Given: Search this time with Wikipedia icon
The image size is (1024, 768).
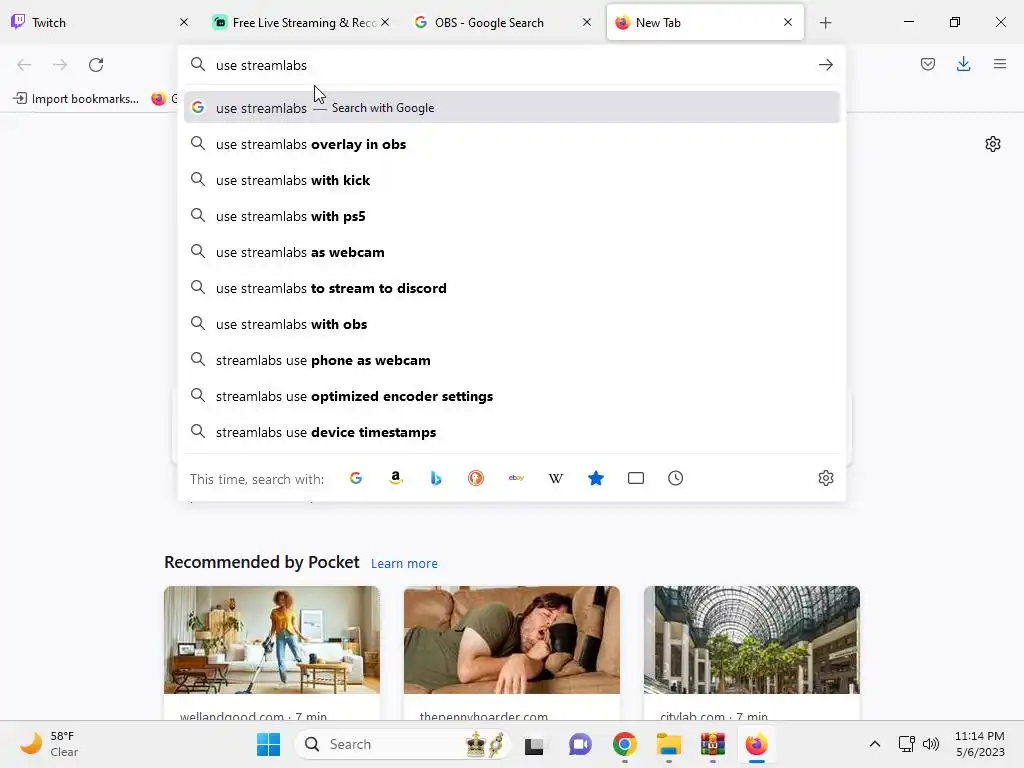Looking at the screenshot, I should (556, 478).
